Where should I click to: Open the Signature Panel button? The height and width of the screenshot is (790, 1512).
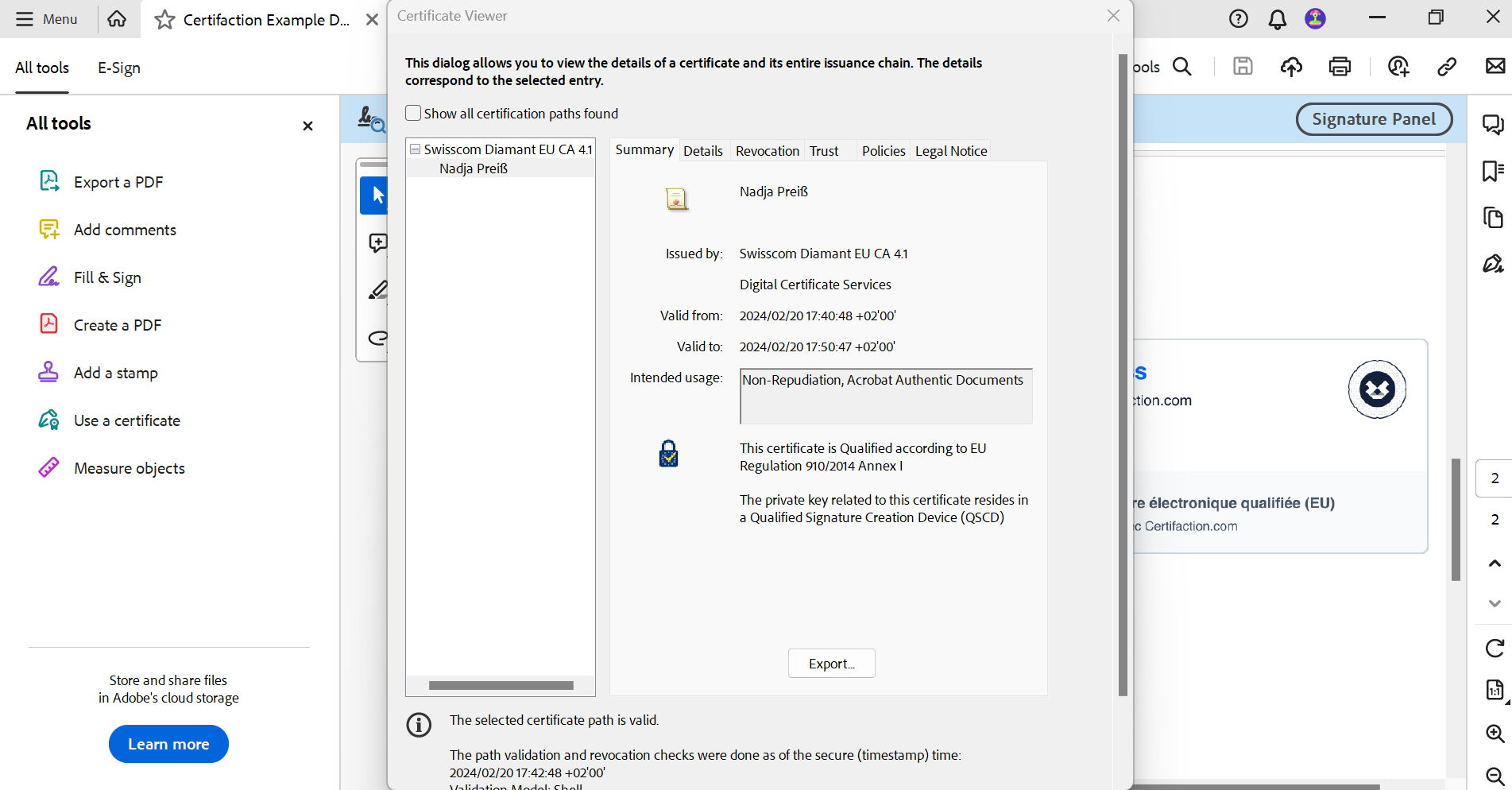[1374, 119]
